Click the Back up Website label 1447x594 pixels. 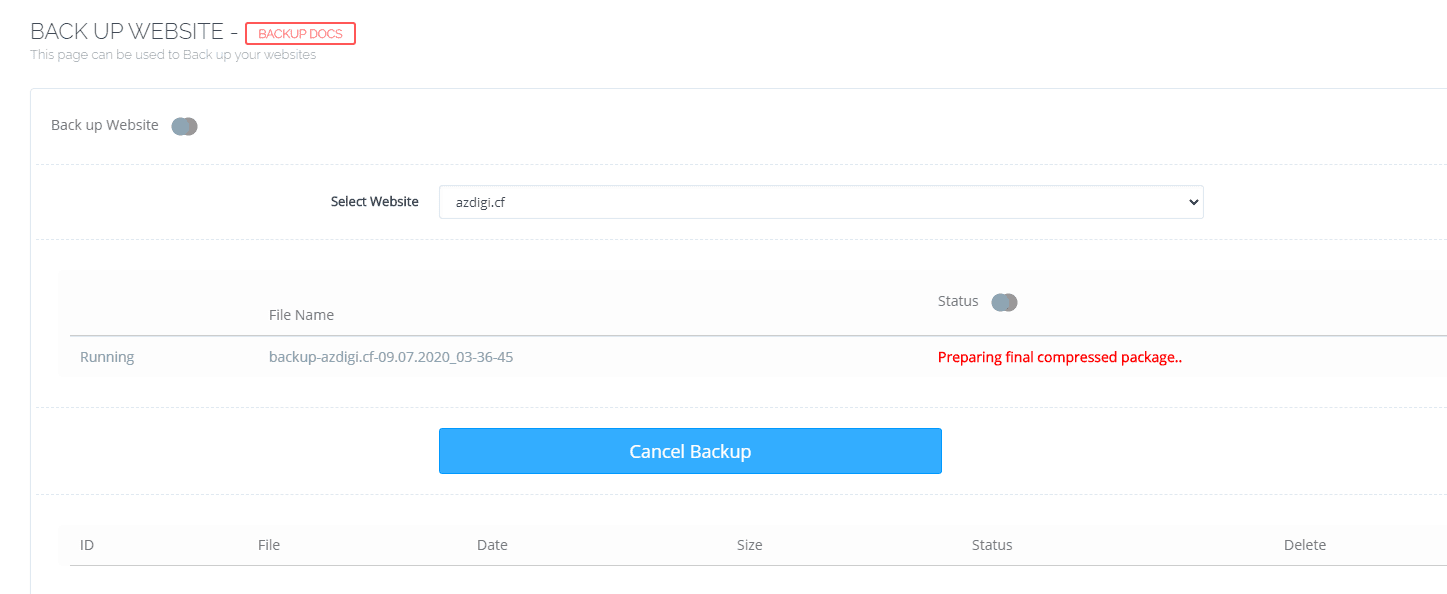pyautogui.click(x=105, y=125)
